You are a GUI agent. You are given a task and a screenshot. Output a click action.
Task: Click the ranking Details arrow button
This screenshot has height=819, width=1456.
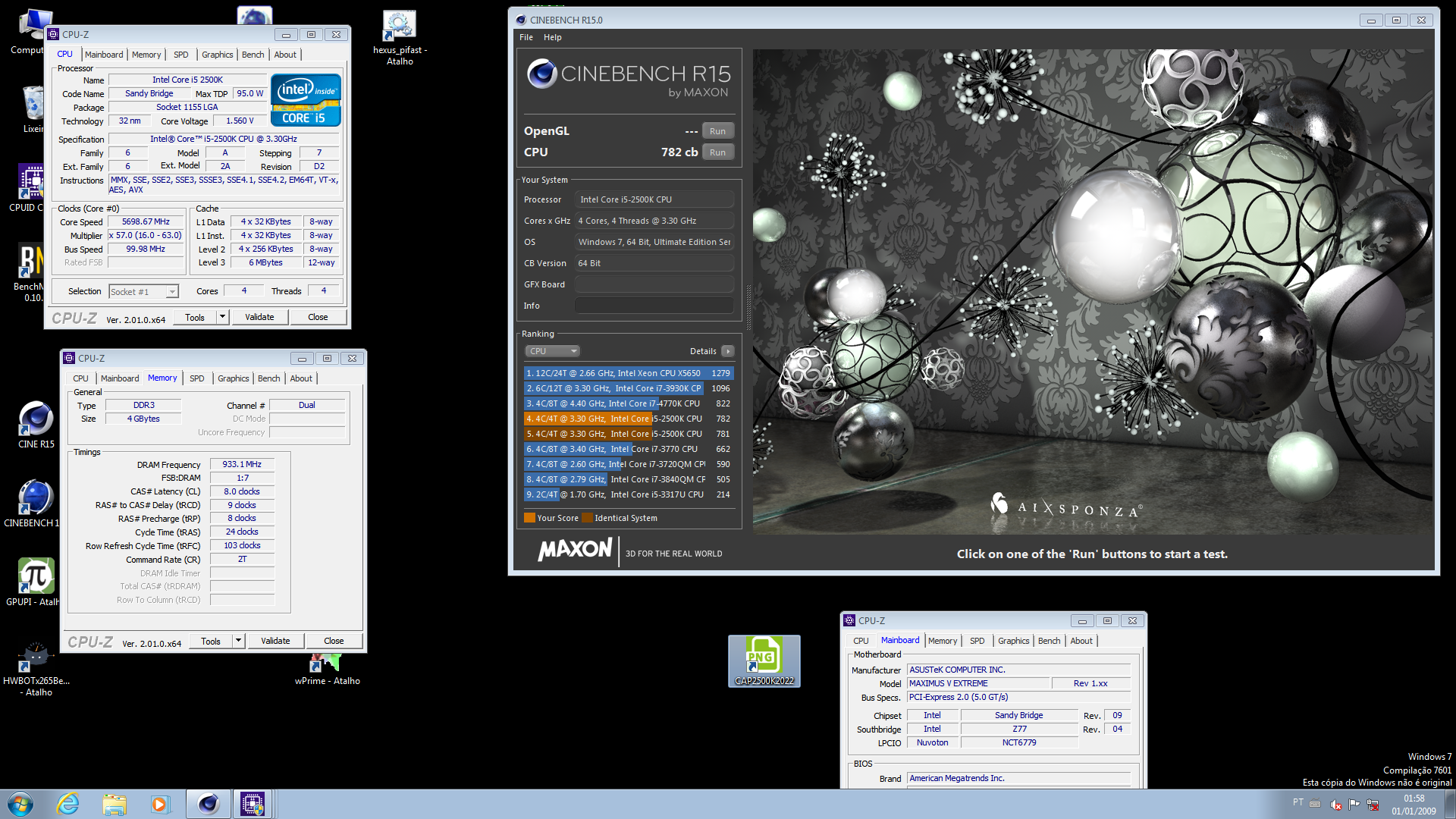click(727, 351)
